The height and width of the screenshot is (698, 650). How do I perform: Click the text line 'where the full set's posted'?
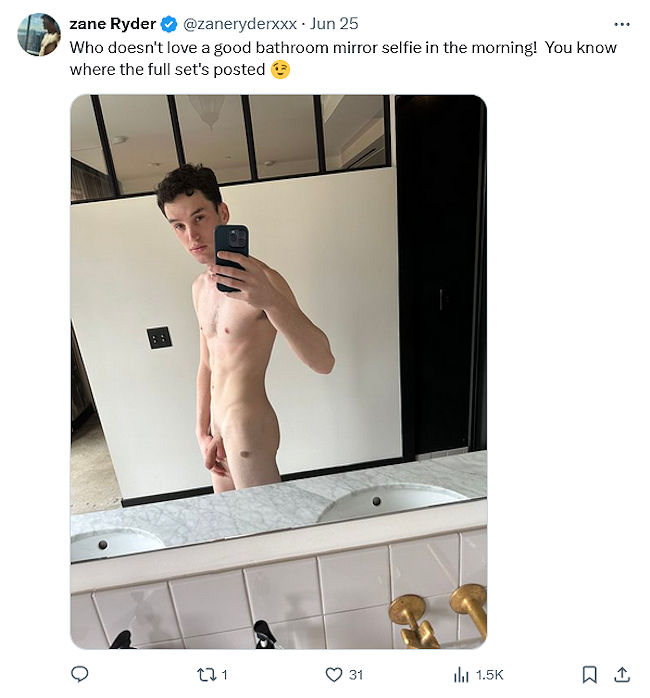tap(167, 69)
